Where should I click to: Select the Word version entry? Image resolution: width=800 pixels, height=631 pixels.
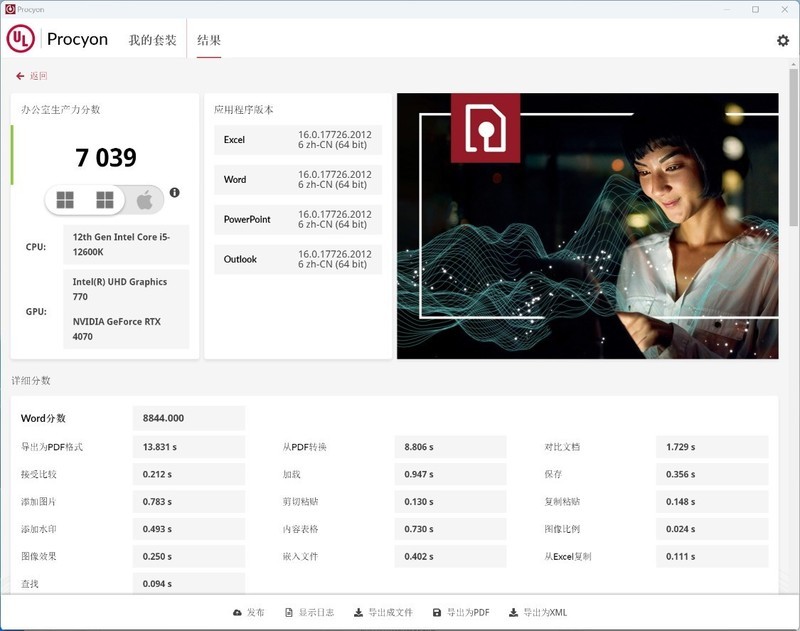tap(298, 180)
